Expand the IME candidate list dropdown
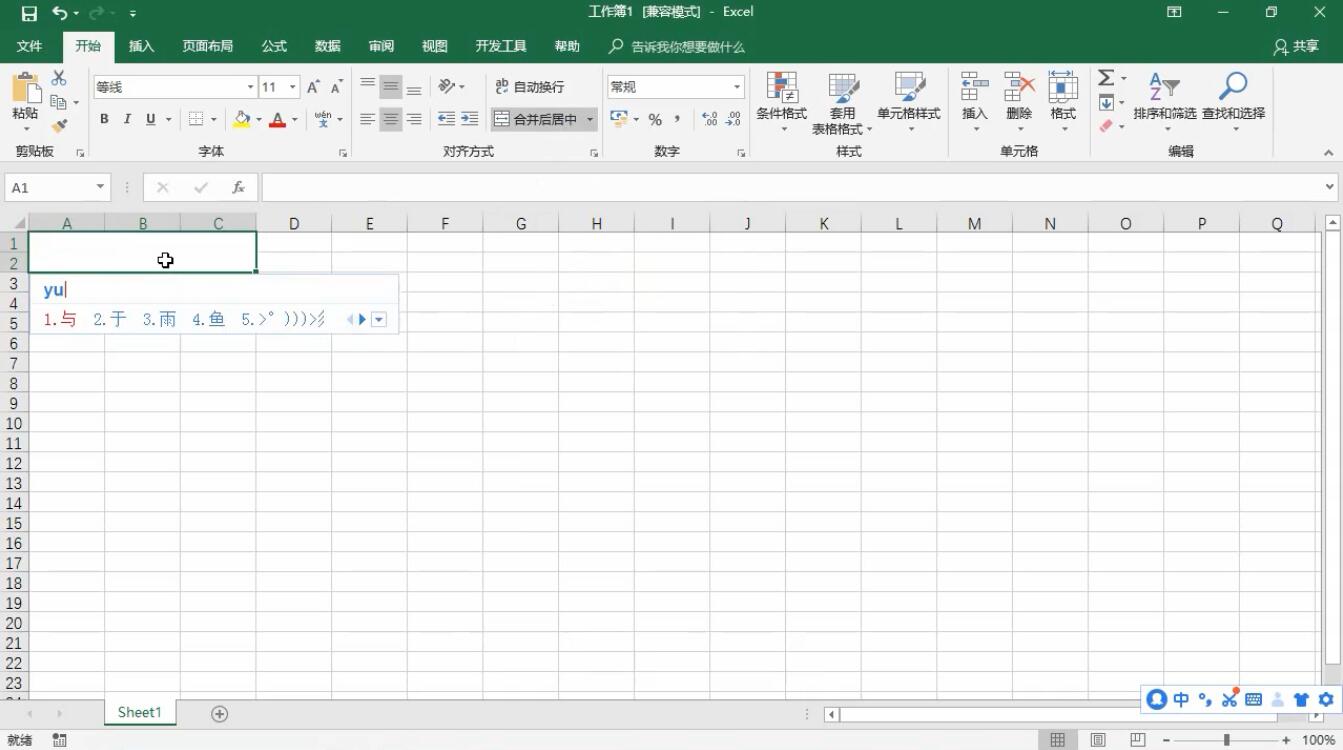The image size is (1343, 750). click(379, 319)
